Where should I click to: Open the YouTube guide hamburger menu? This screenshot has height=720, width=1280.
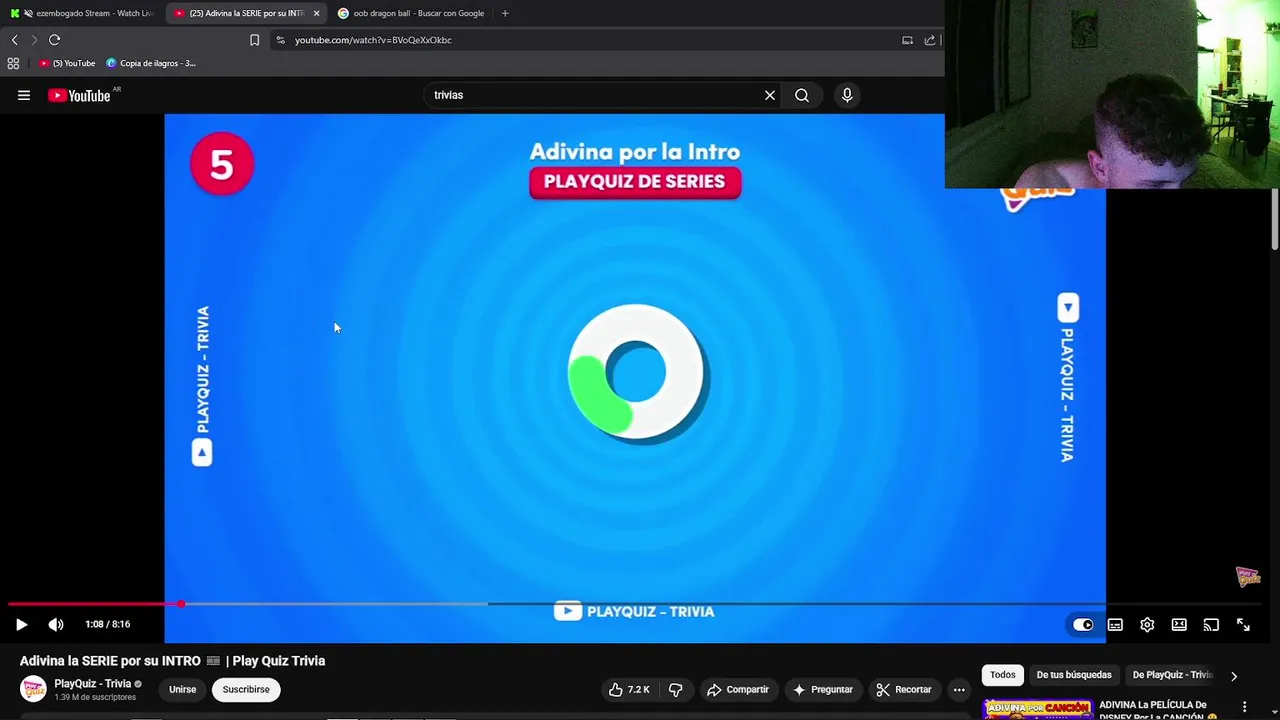click(x=24, y=95)
